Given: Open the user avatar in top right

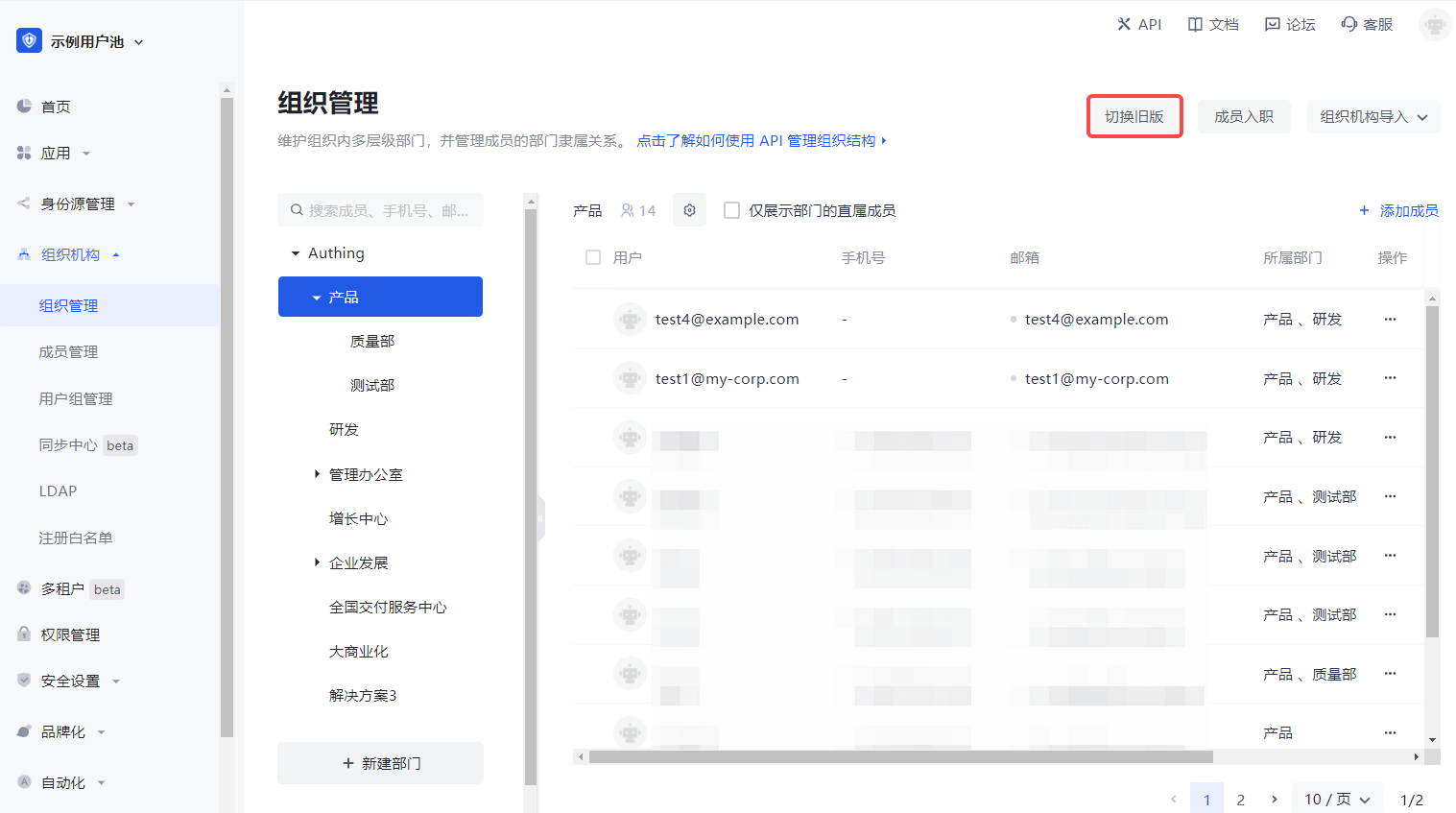Looking at the screenshot, I should click(1434, 25).
